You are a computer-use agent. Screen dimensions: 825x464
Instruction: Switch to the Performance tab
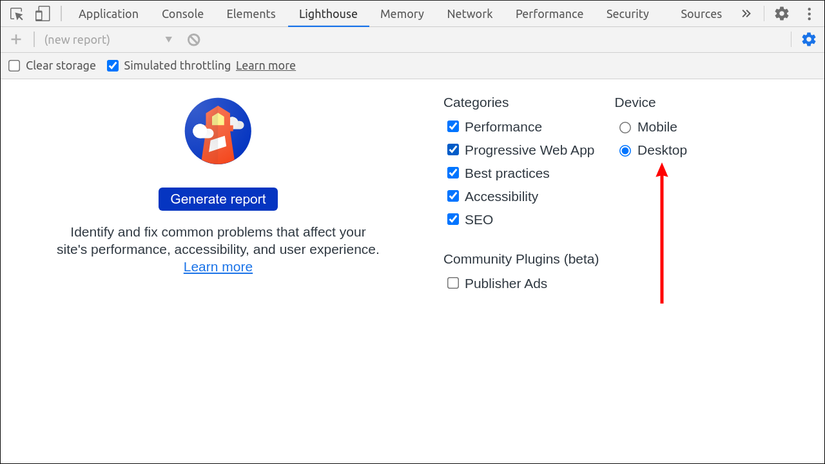pos(549,14)
